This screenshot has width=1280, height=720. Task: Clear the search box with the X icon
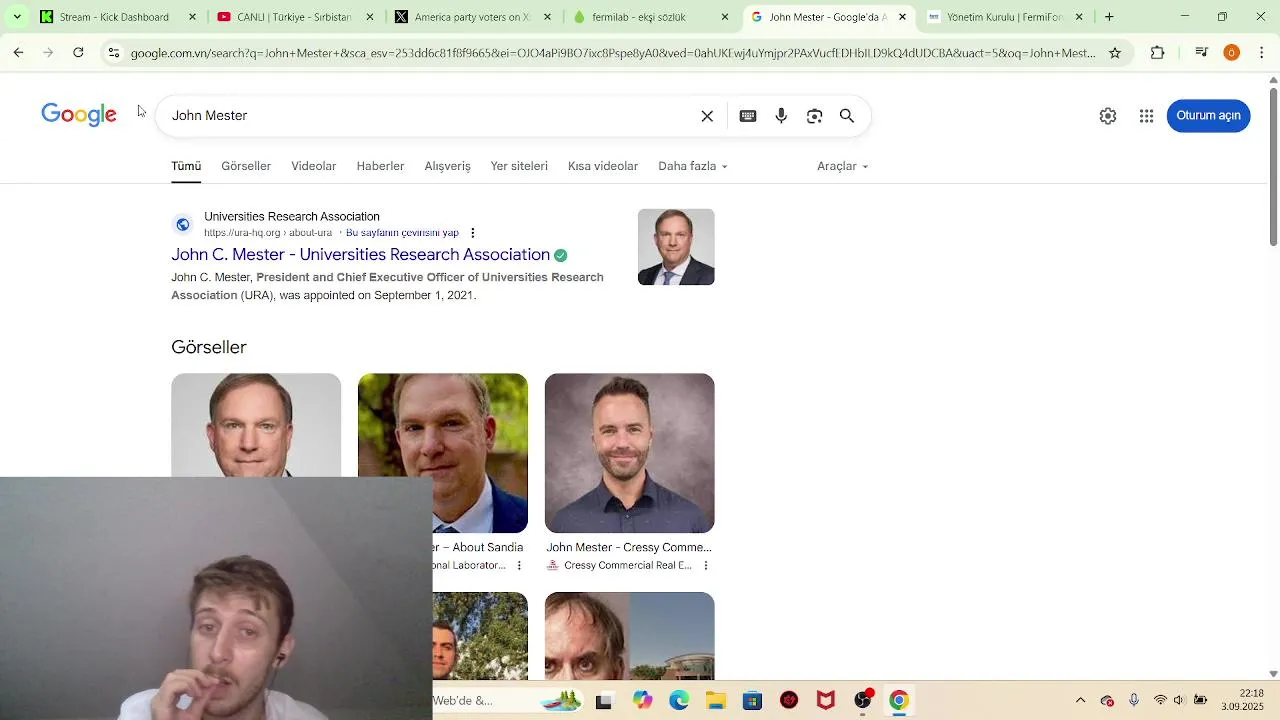pos(707,116)
